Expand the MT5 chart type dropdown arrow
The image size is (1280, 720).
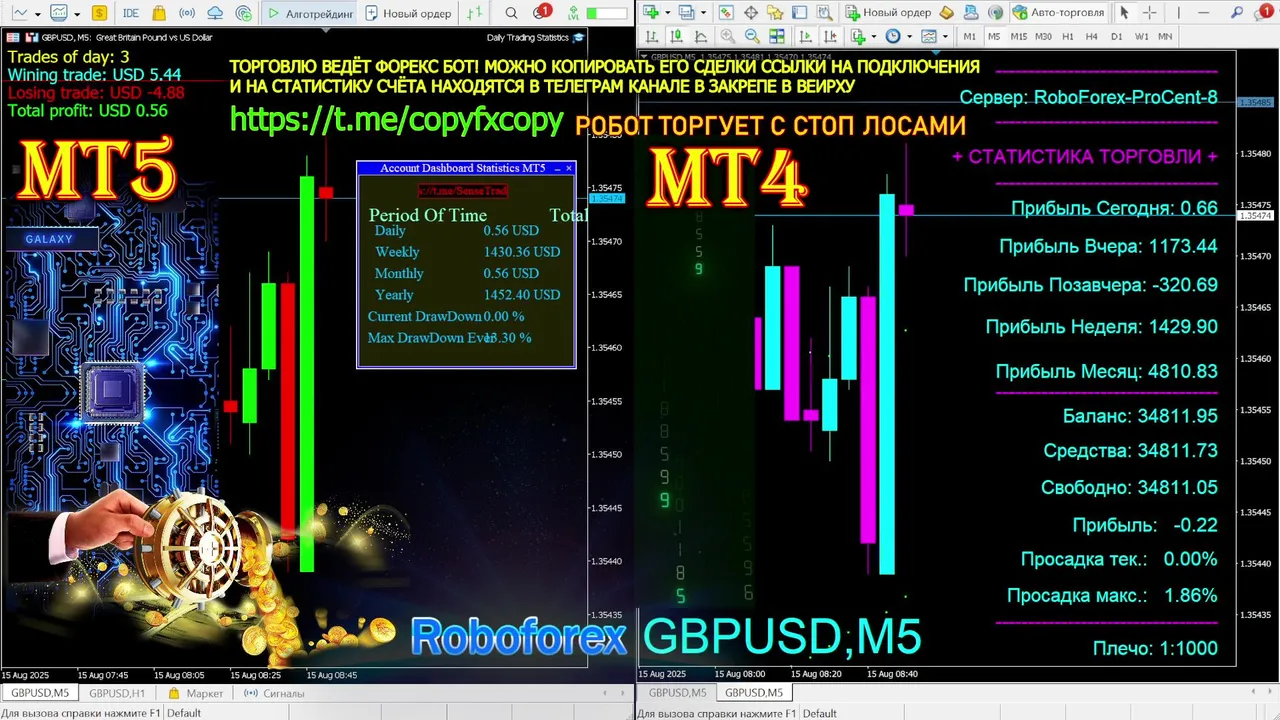point(38,15)
